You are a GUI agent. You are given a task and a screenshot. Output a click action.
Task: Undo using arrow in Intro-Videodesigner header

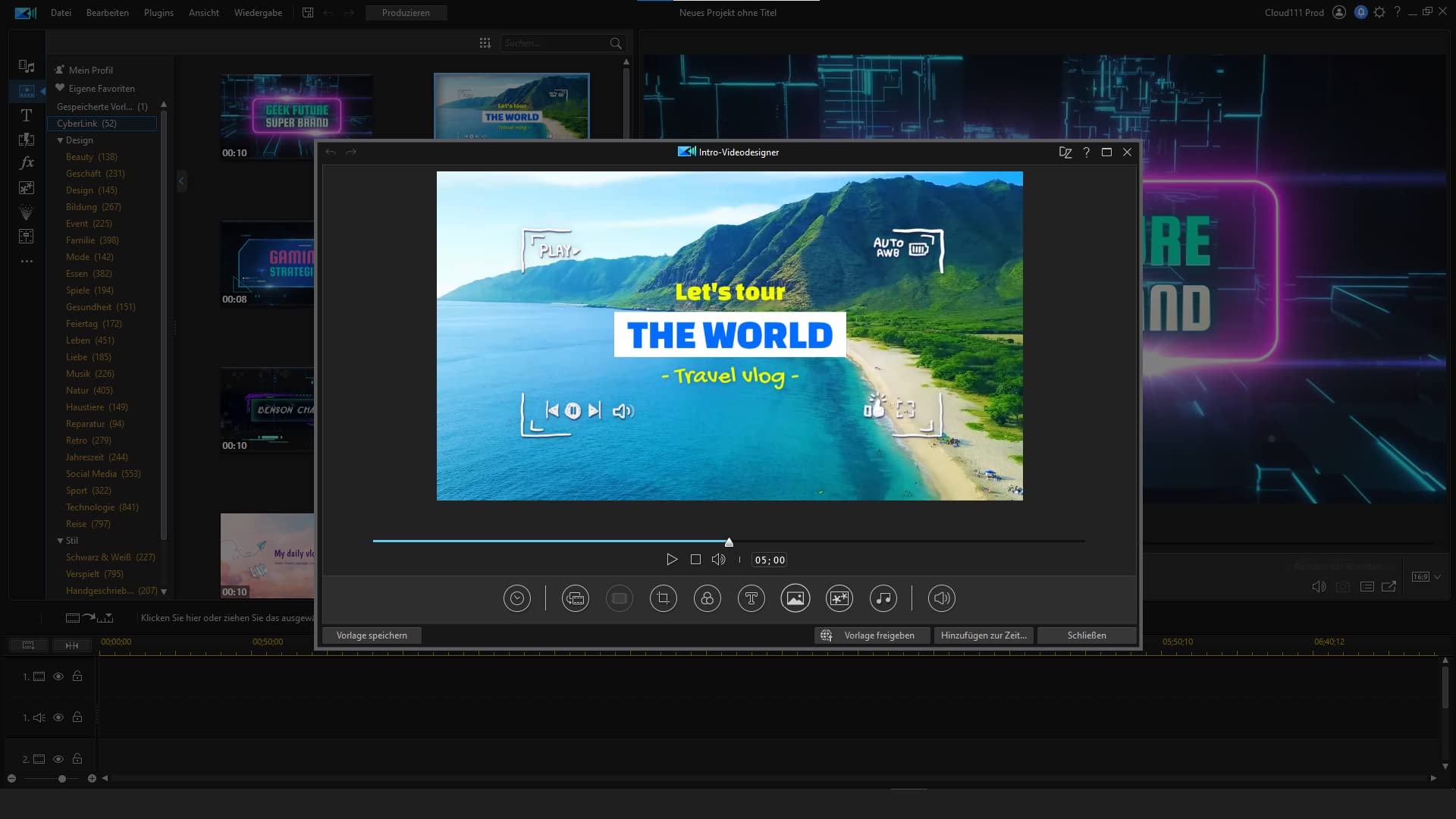click(331, 152)
